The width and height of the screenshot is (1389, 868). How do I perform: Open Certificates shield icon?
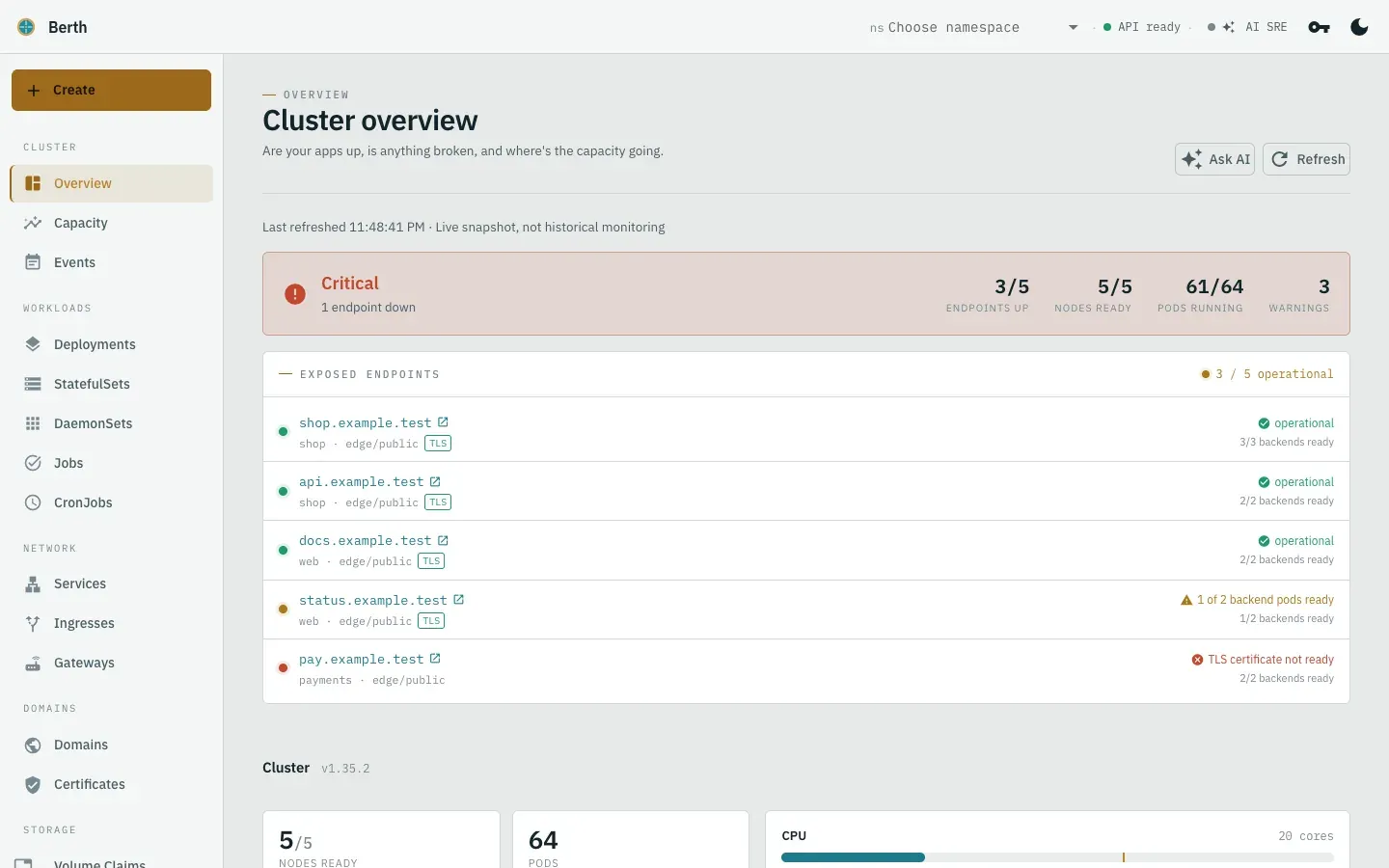click(33, 784)
